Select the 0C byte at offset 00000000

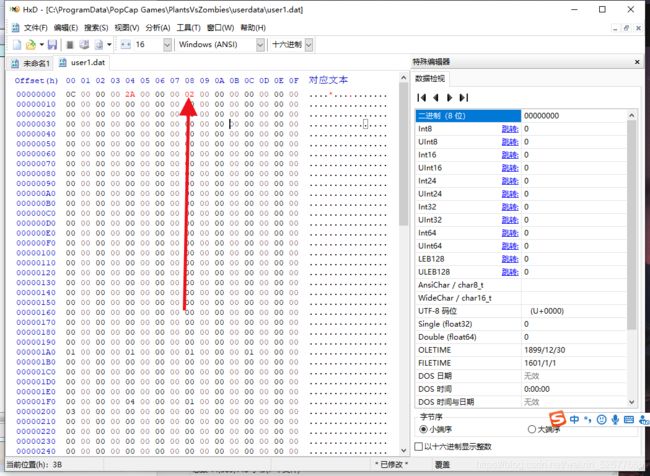[71, 94]
